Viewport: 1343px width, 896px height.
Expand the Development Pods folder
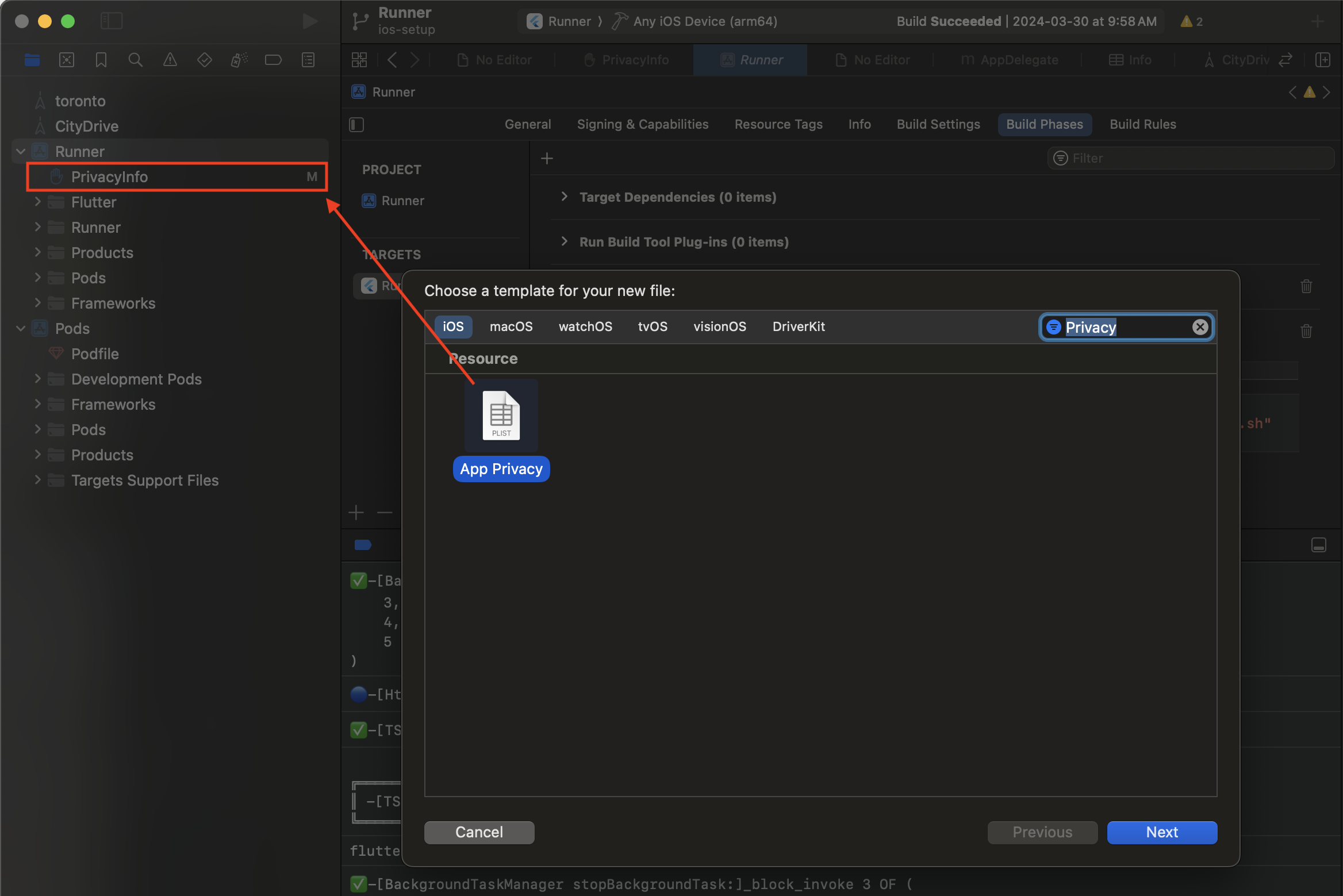click(37, 379)
